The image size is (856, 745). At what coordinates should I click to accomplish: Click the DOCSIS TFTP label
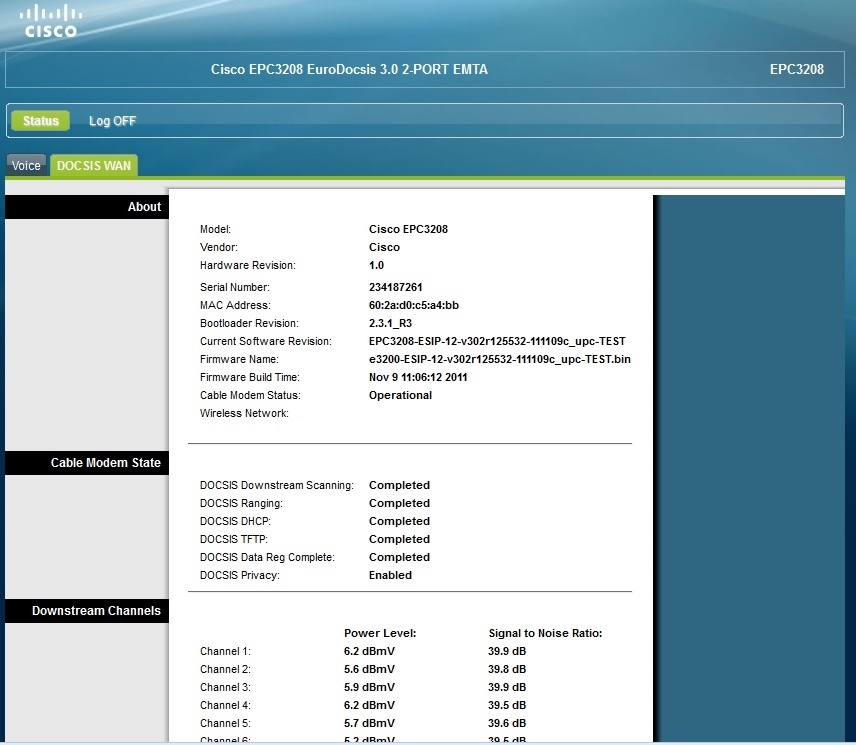(x=234, y=539)
